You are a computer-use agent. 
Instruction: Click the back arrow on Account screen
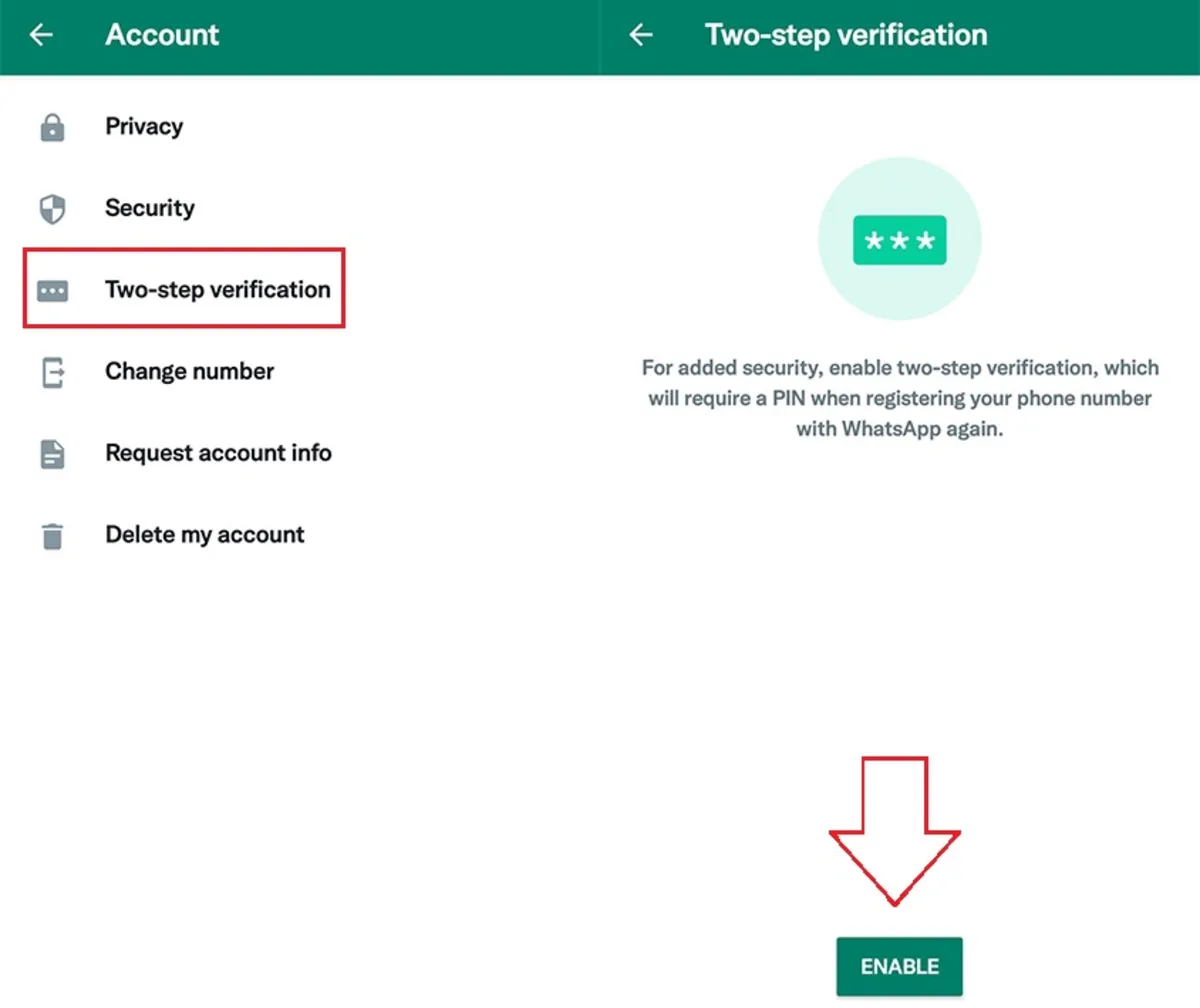tap(40, 34)
